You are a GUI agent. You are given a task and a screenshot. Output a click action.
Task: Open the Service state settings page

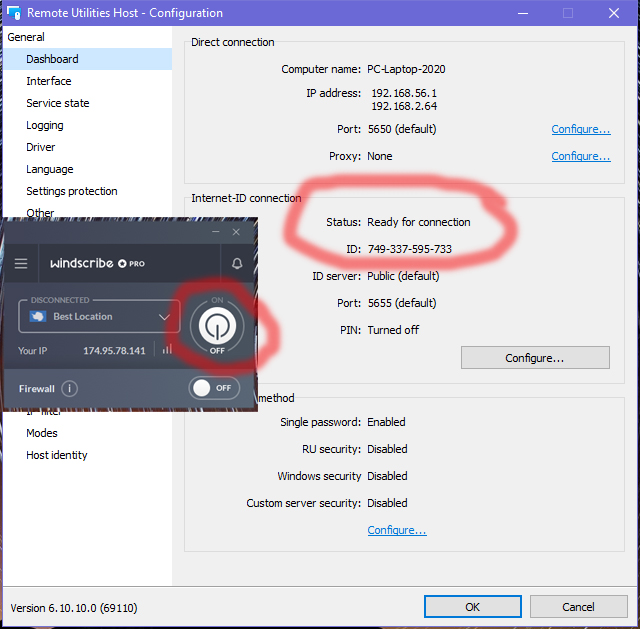pyautogui.click(x=57, y=103)
